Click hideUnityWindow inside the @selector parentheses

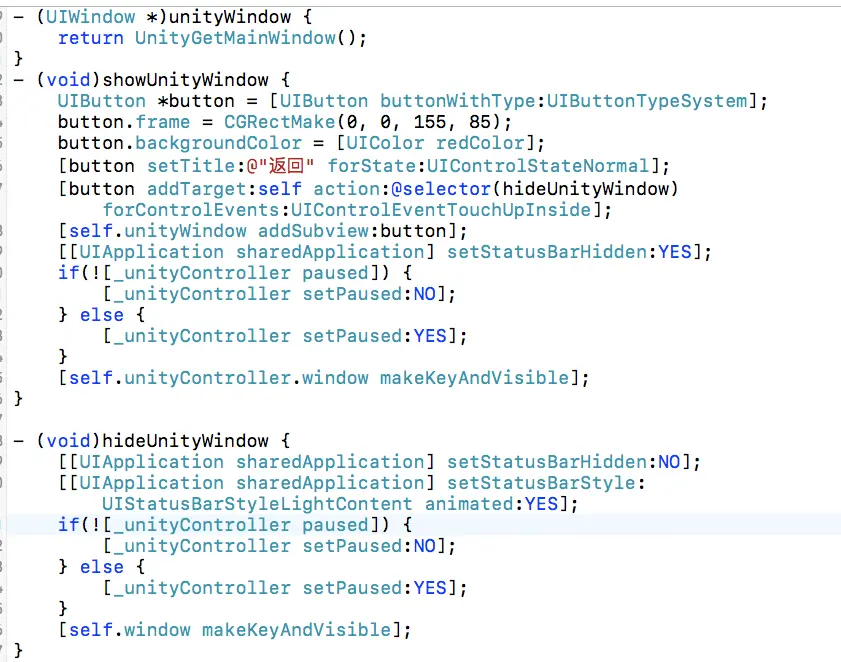click(586, 189)
